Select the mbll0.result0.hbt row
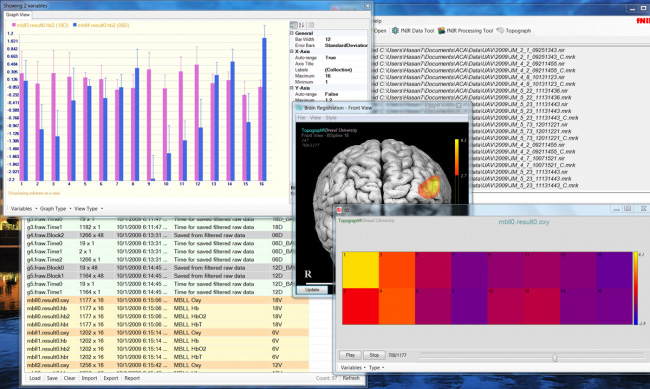 [167, 324]
